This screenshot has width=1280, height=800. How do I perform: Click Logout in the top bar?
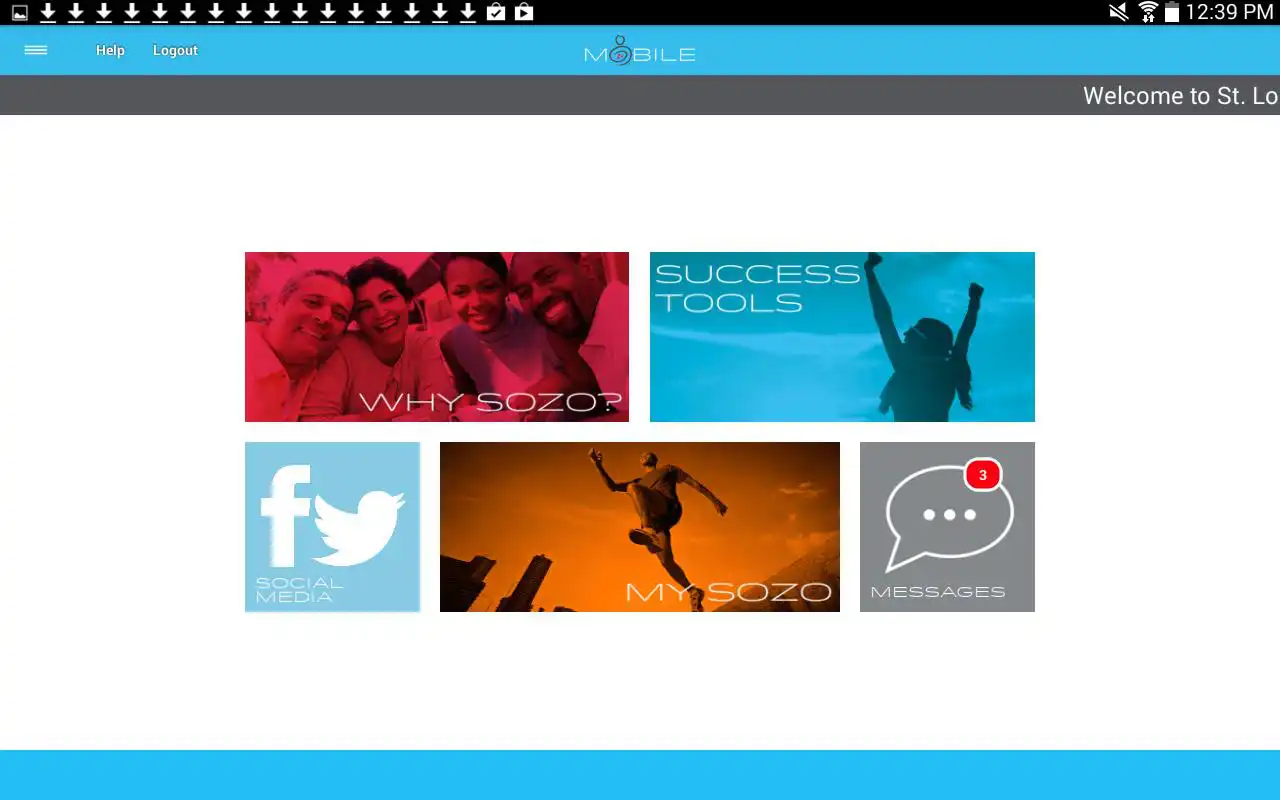[175, 50]
